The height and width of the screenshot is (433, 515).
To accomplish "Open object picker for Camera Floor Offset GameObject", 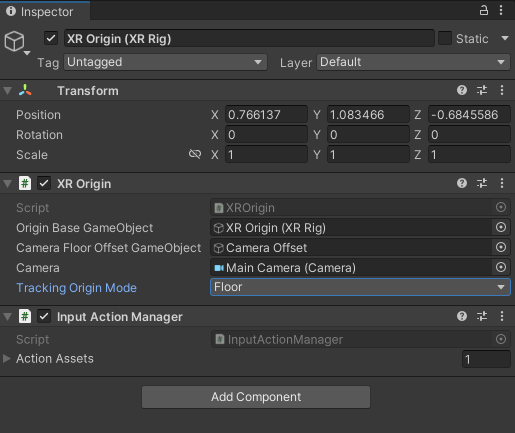I will pos(501,247).
